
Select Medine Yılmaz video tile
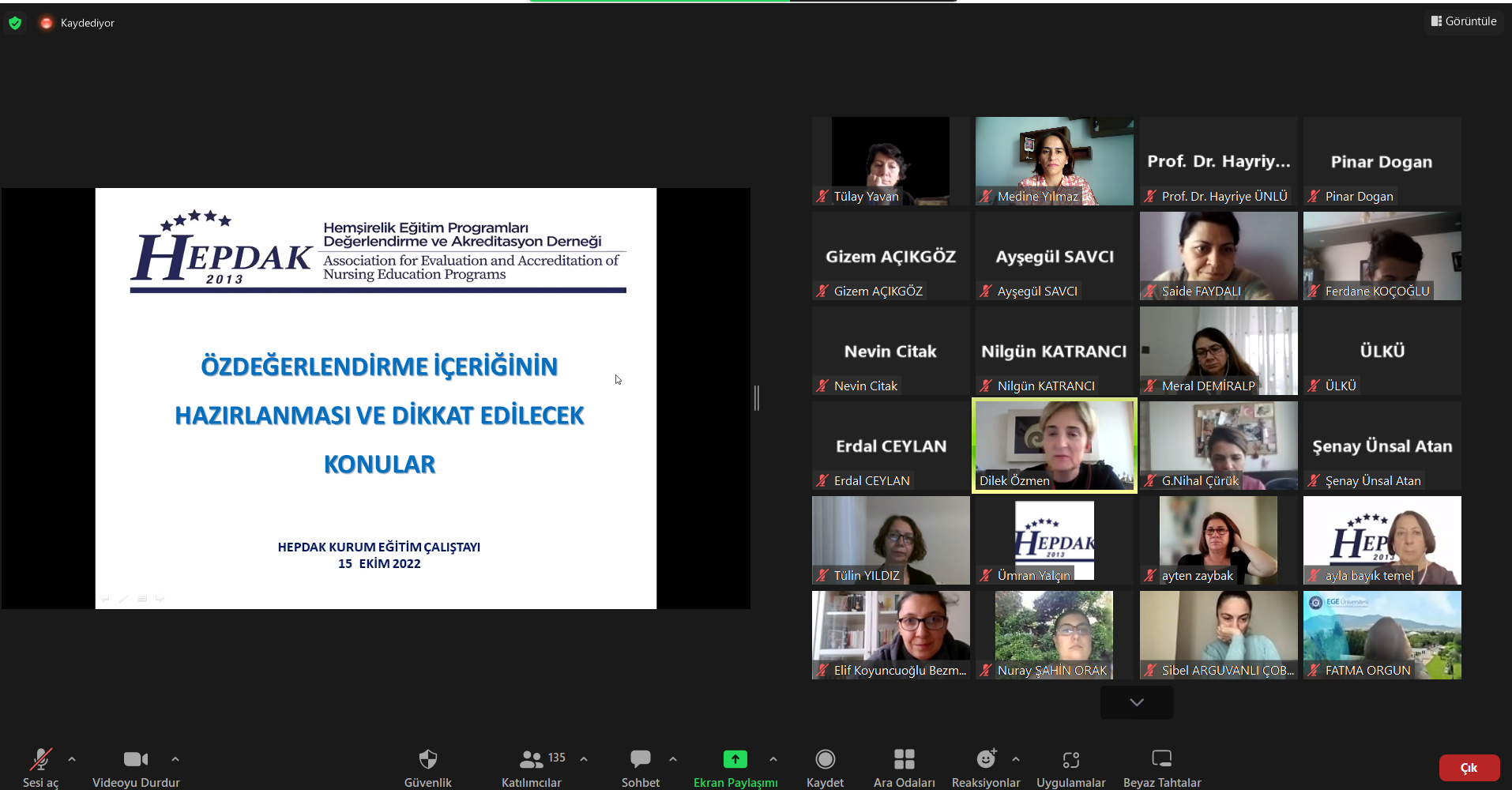[x=1055, y=161]
